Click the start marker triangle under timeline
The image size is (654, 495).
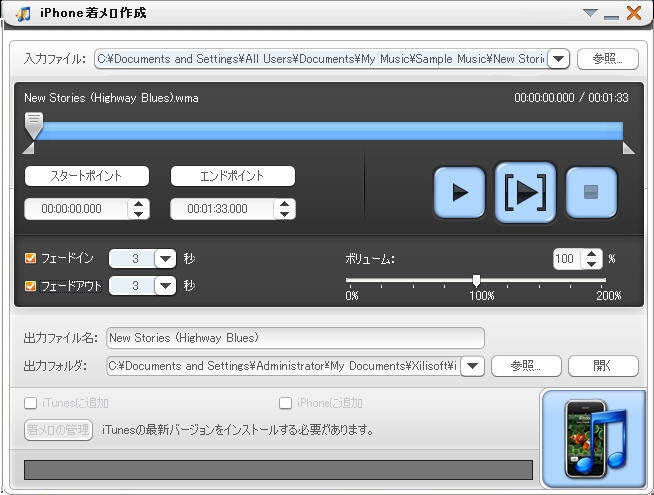click(x=28, y=148)
